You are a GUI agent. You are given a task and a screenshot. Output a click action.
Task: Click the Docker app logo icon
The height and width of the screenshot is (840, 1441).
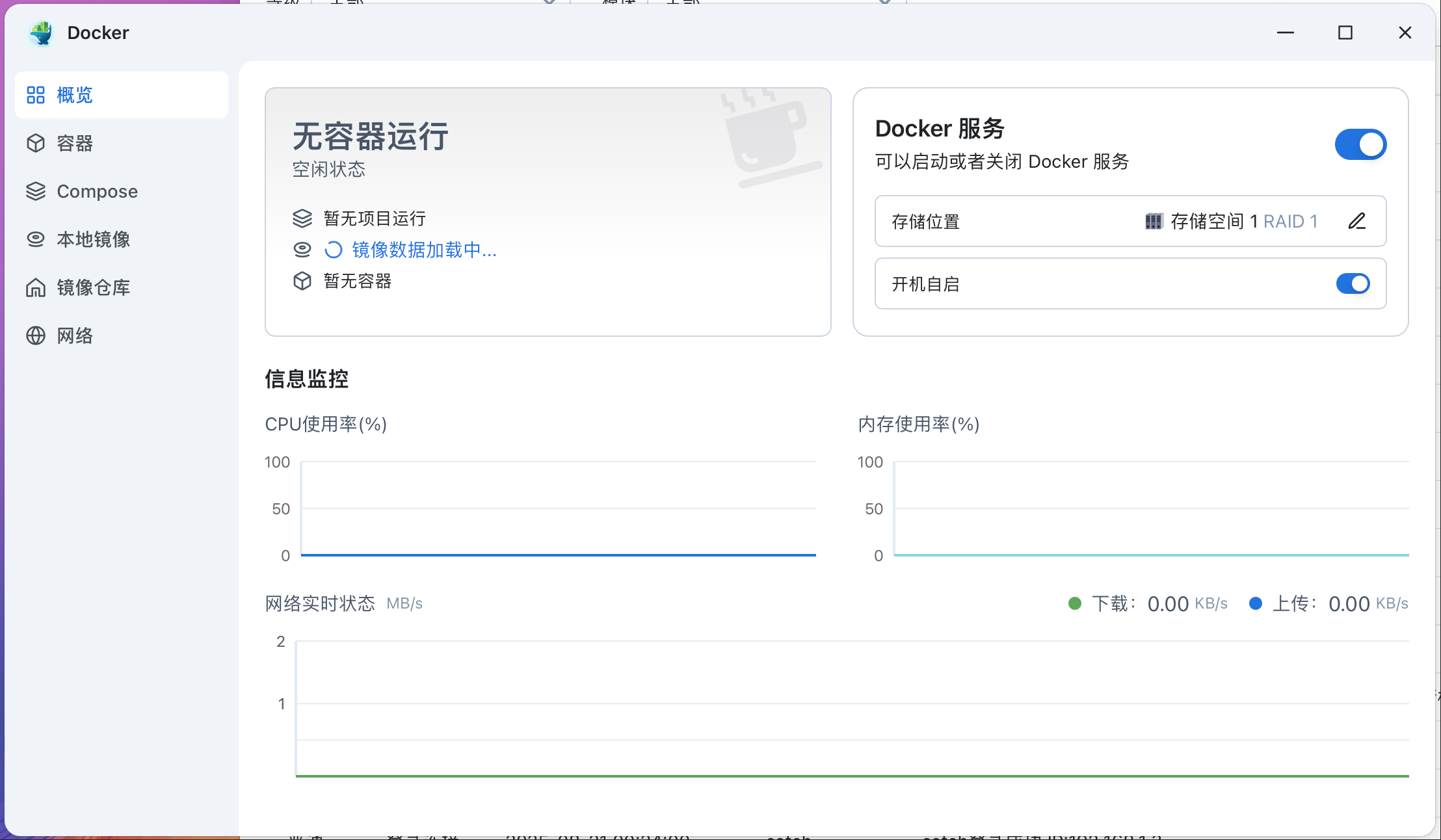click(x=42, y=33)
